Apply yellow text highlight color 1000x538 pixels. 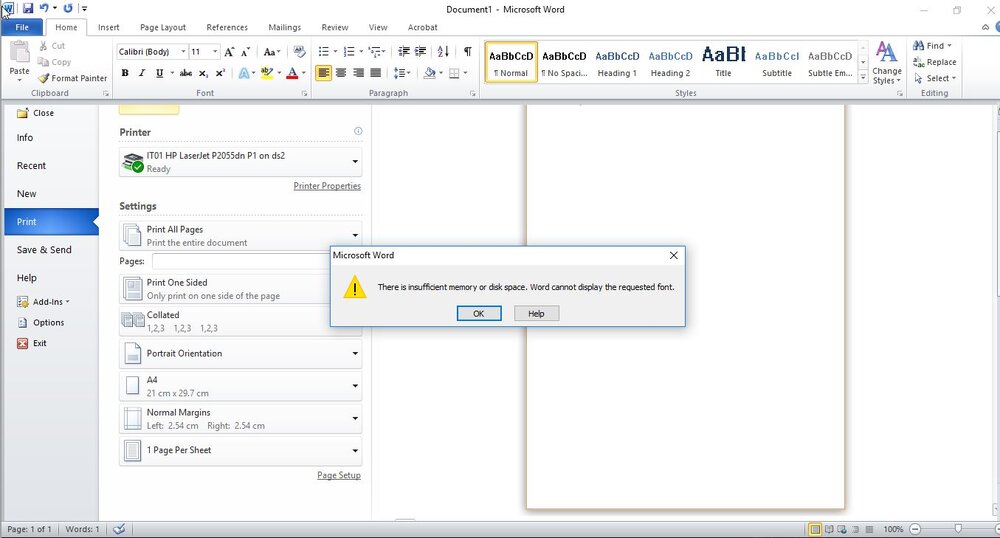(267, 73)
